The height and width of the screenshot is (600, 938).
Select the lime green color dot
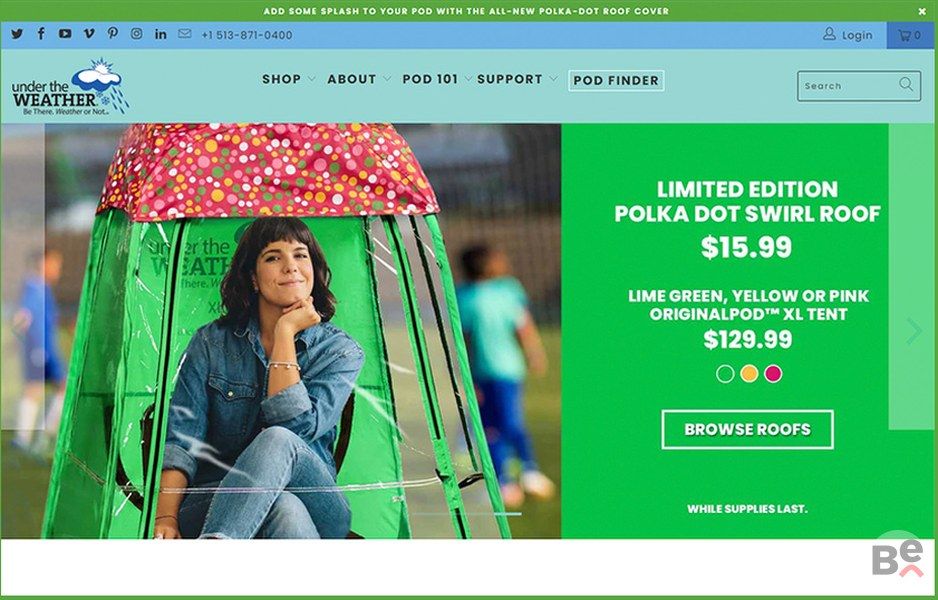725,374
